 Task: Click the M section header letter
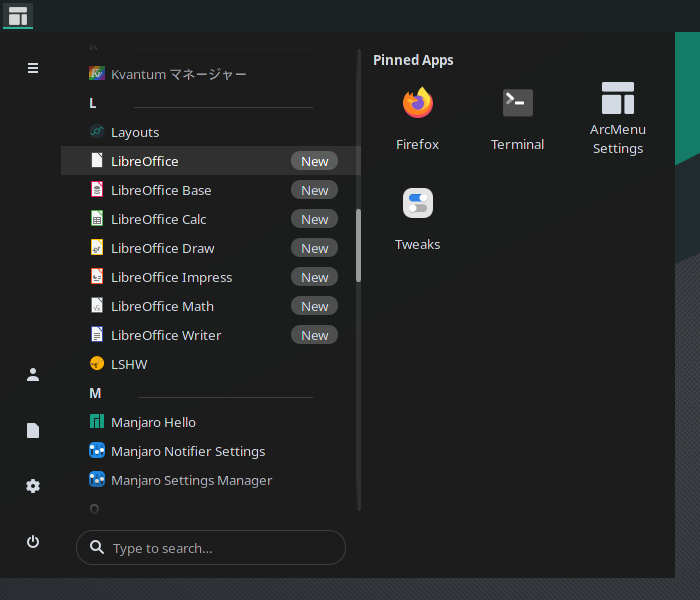click(x=95, y=393)
